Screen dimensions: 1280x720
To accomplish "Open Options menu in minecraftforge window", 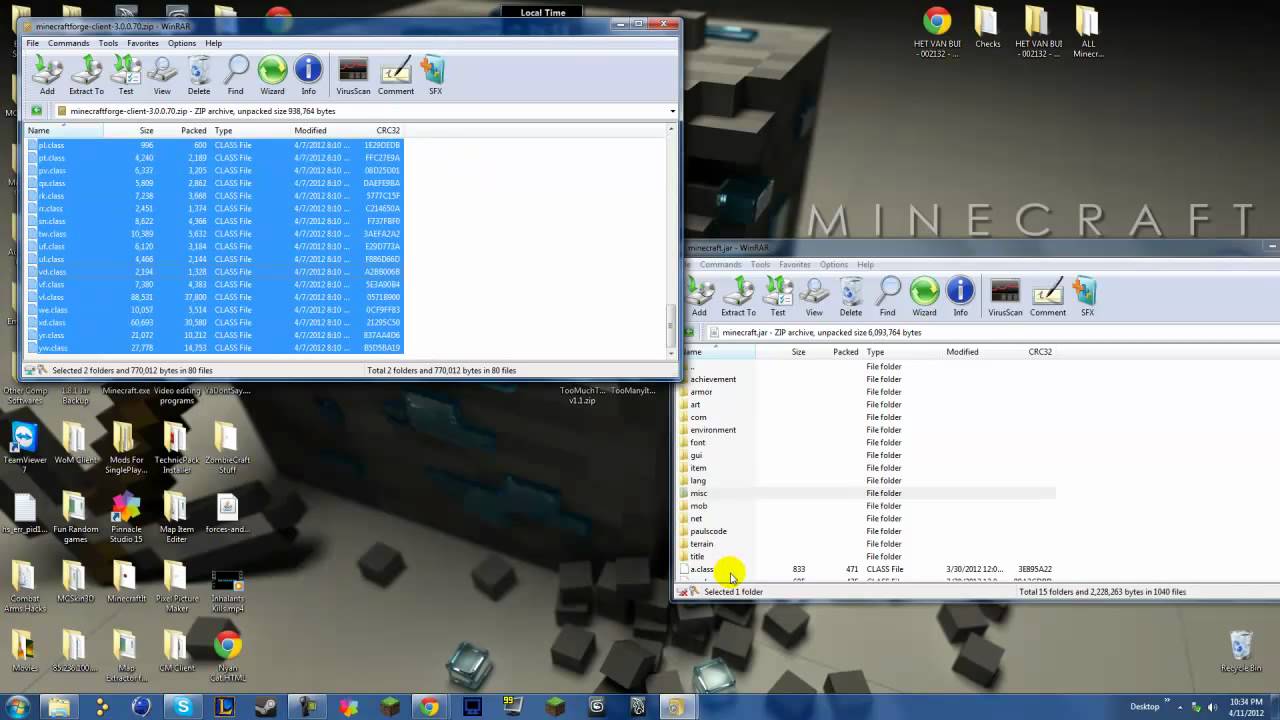I will pyautogui.click(x=182, y=43).
